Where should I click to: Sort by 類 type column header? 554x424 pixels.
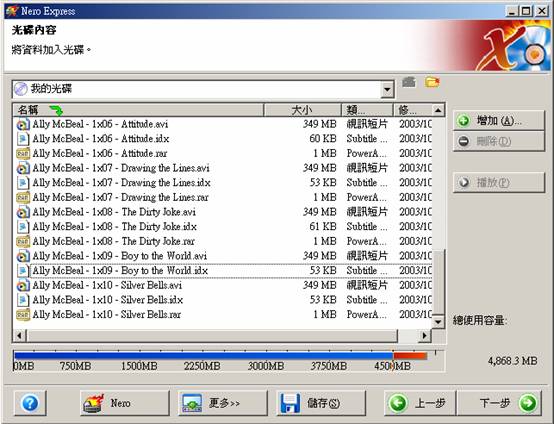pyautogui.click(x=367, y=110)
